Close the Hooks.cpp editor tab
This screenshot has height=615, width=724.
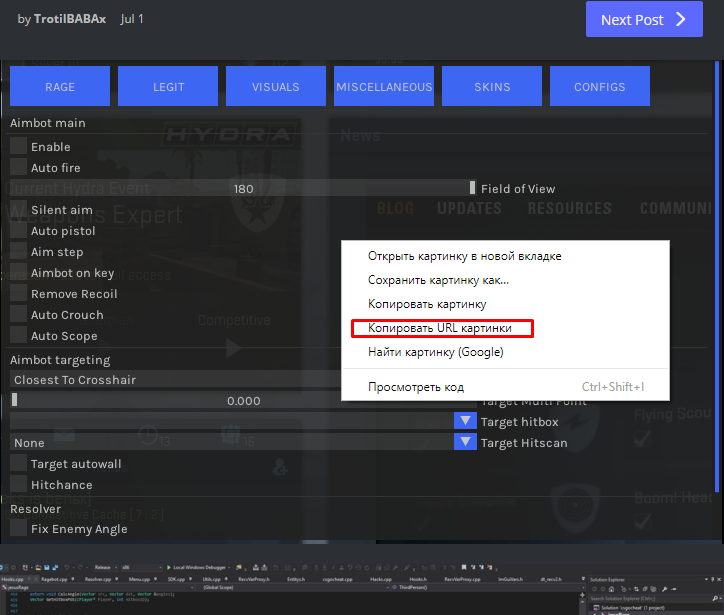point(36,579)
